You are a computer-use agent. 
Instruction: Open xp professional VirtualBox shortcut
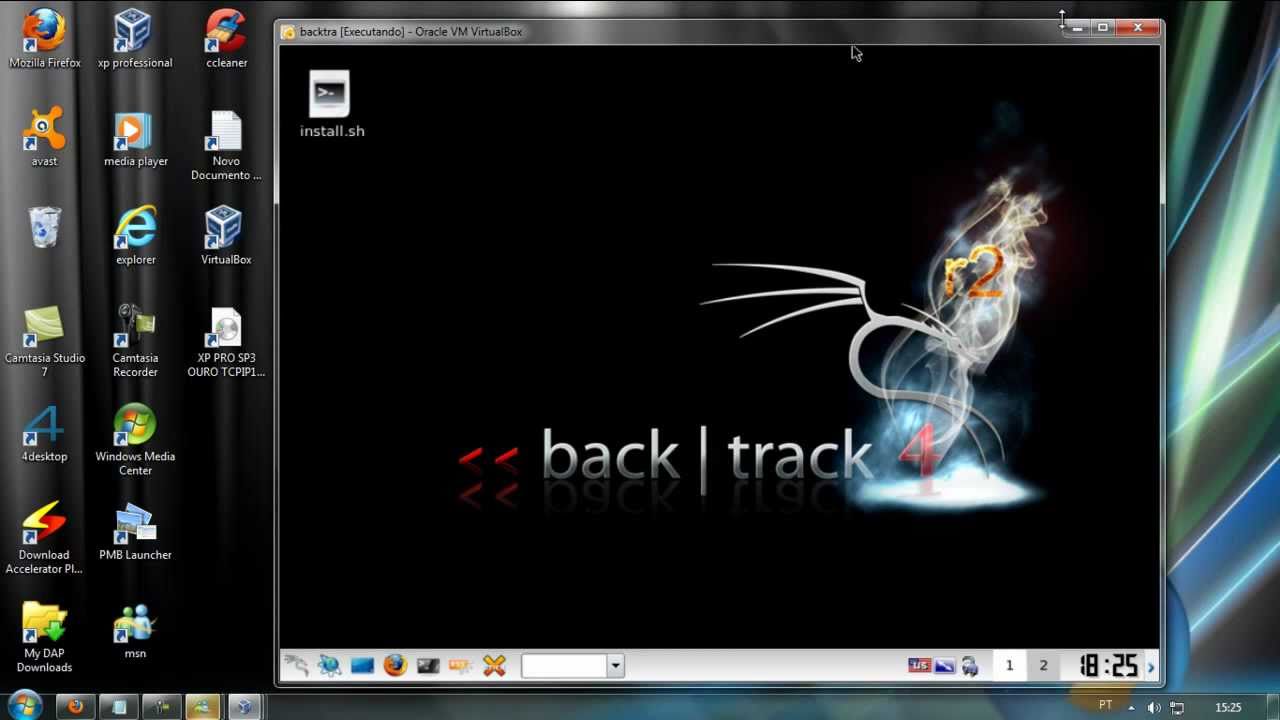(135, 40)
